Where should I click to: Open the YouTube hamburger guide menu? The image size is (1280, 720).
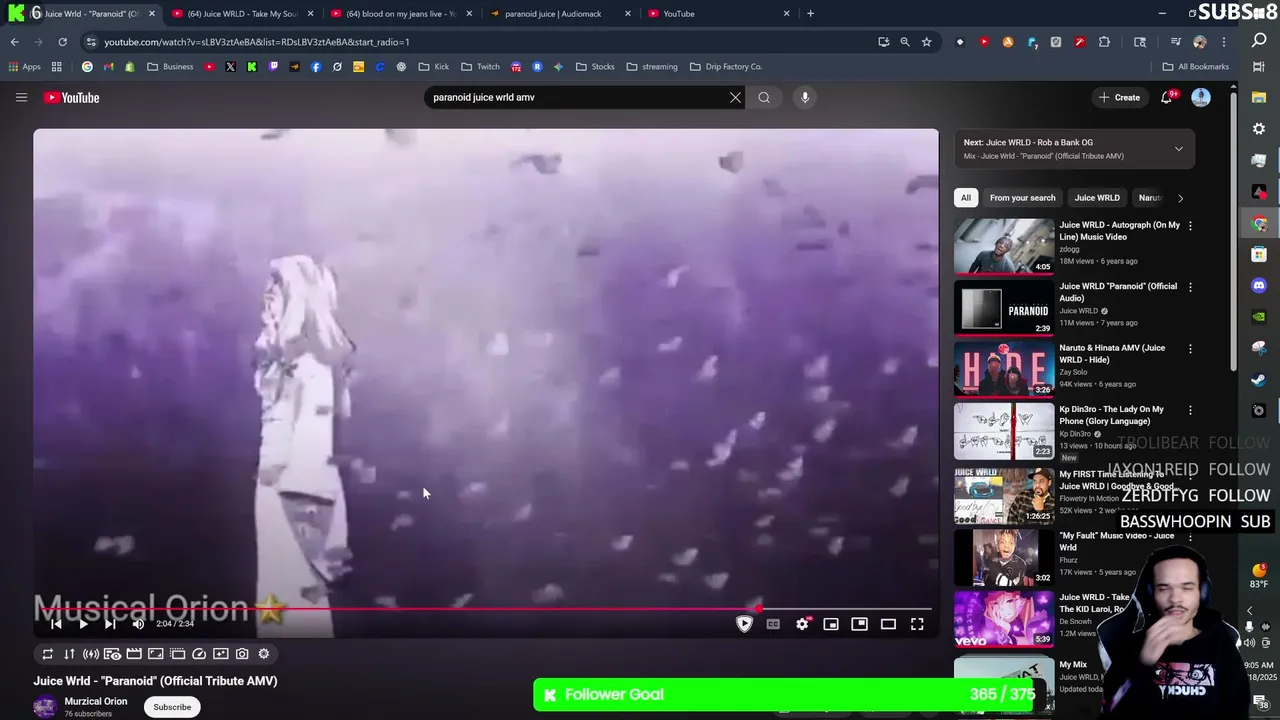(x=21, y=97)
